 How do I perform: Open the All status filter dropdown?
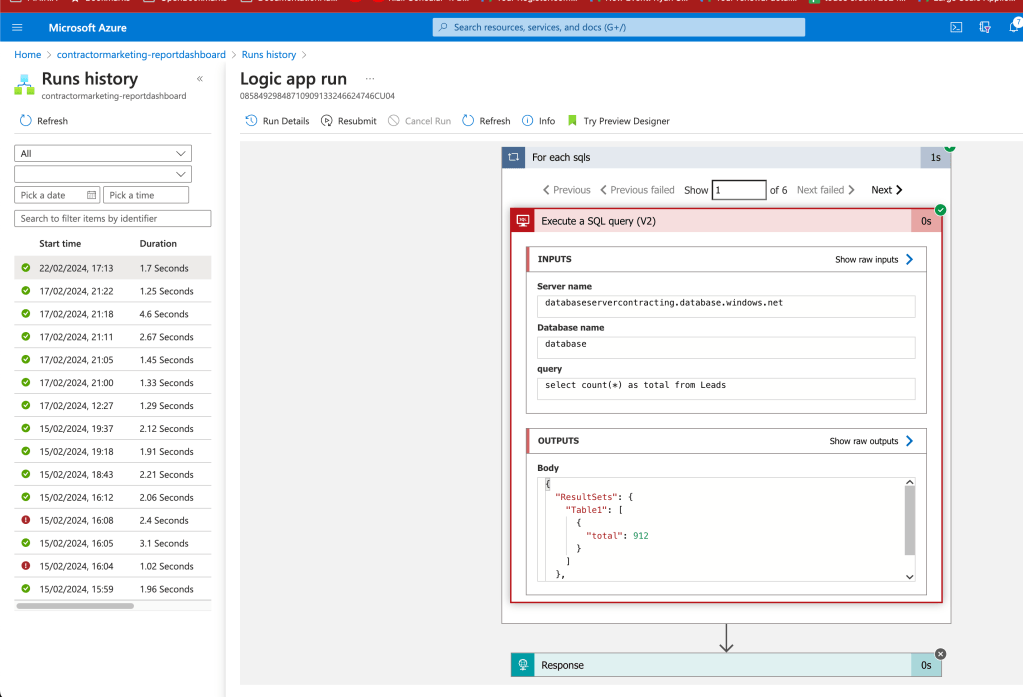[103, 153]
